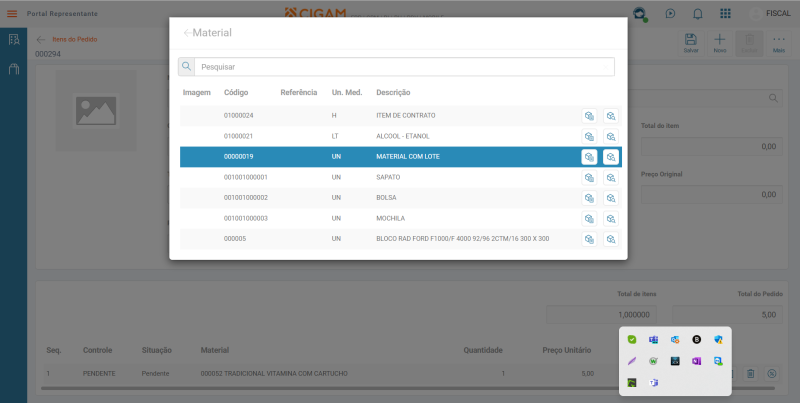Open the hamburger menu at top left

[x=12, y=14]
